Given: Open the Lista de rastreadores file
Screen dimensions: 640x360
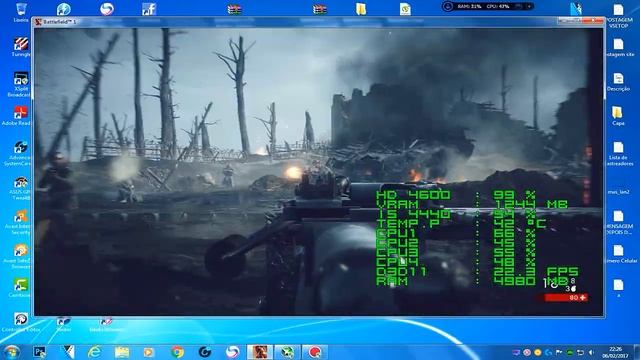Looking at the screenshot, I should (619, 153).
